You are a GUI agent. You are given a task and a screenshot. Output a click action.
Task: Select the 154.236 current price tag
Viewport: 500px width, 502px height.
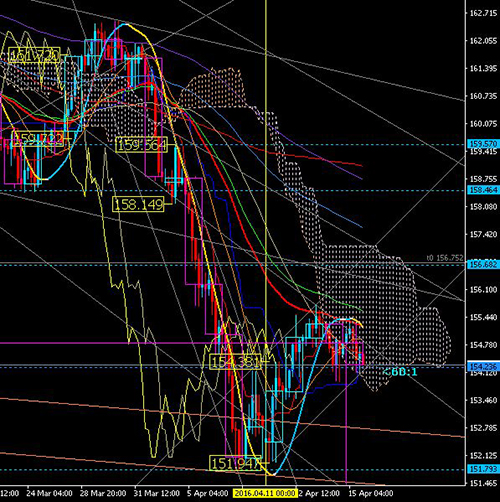point(483,367)
